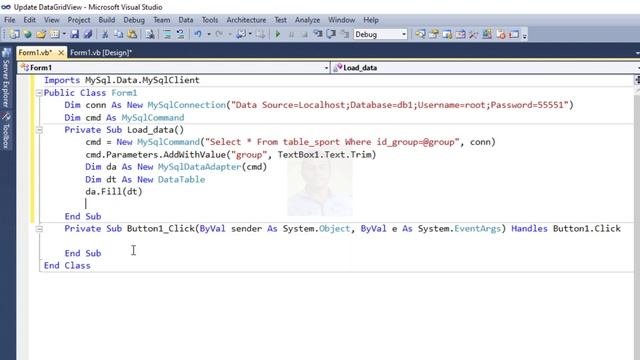Open the Project menu
Screen dimensions: 640x360
point(79,20)
